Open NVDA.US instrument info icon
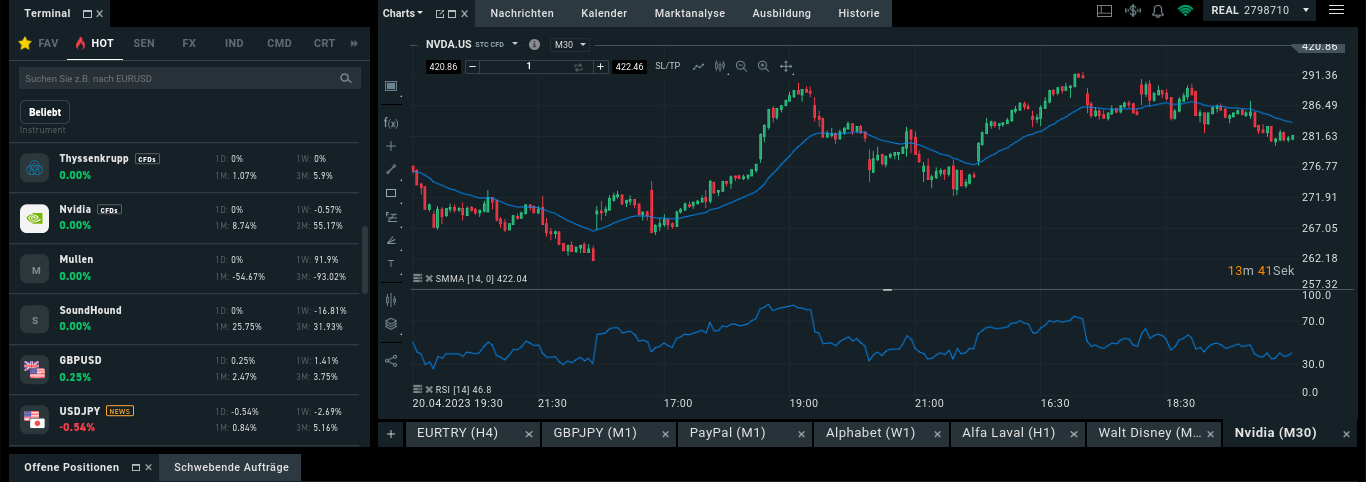 click(534, 45)
